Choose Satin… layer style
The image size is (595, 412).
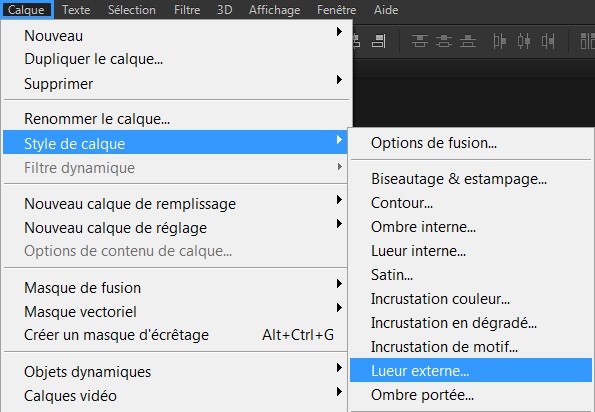click(x=471, y=275)
